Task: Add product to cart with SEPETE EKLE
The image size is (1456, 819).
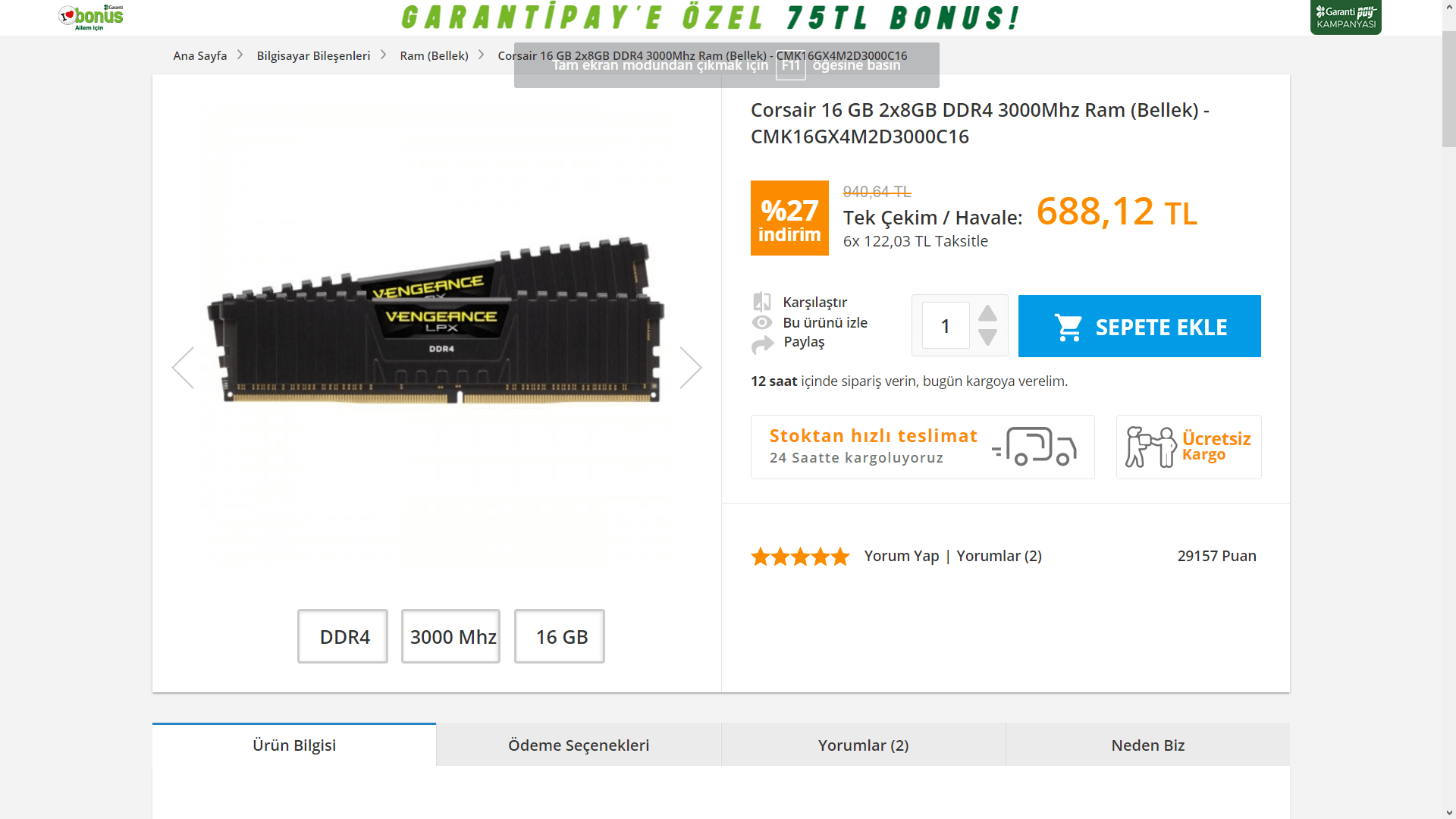Action: (1139, 326)
